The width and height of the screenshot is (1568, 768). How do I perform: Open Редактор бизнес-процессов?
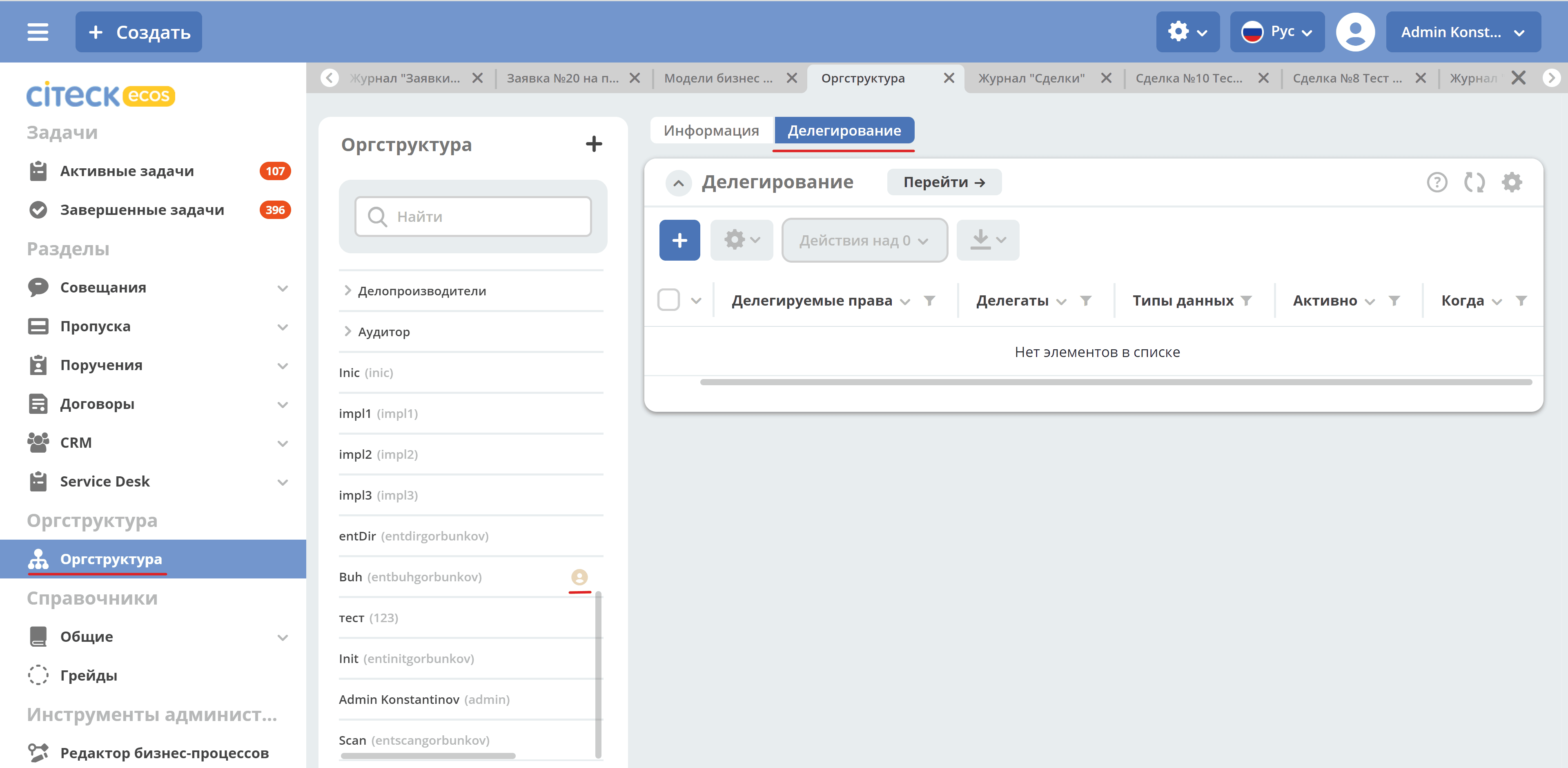pos(164,753)
